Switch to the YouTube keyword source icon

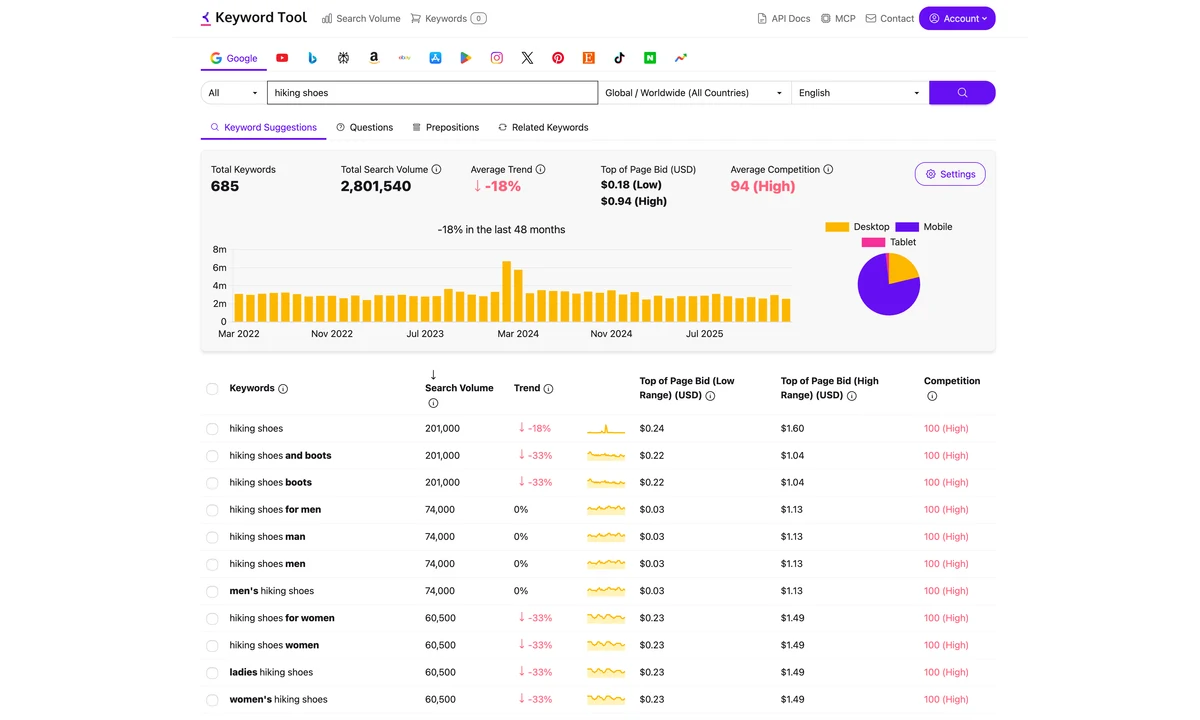point(282,58)
